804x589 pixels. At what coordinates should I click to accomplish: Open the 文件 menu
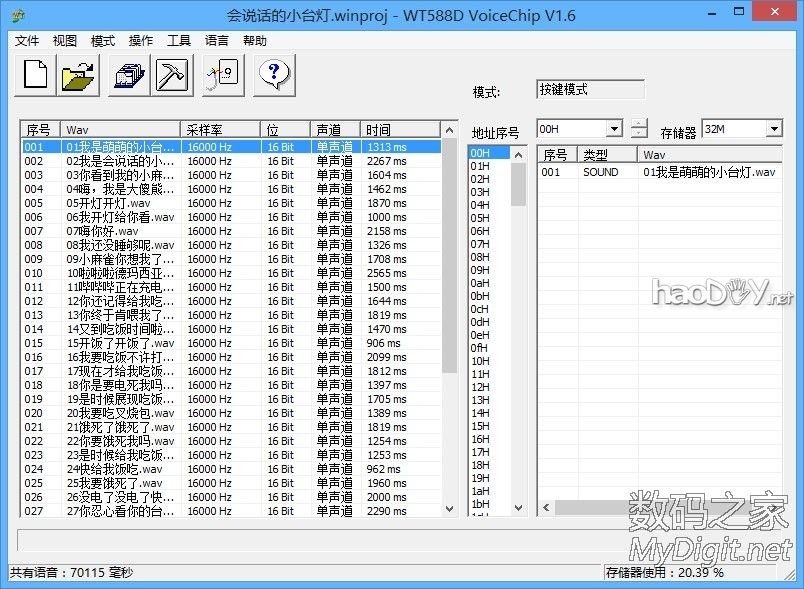pos(27,41)
